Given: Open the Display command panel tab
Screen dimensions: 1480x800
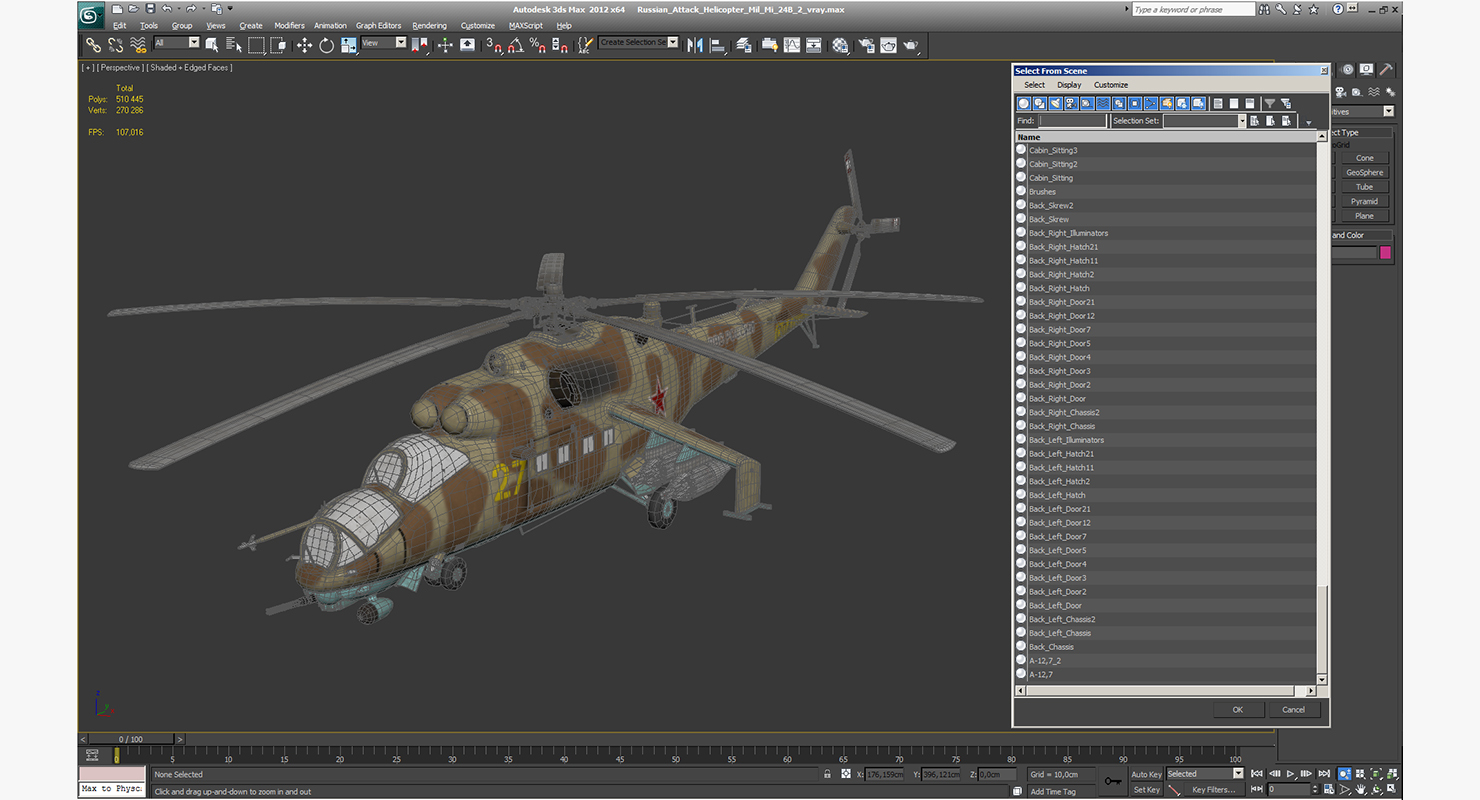Looking at the screenshot, I should click(1367, 70).
